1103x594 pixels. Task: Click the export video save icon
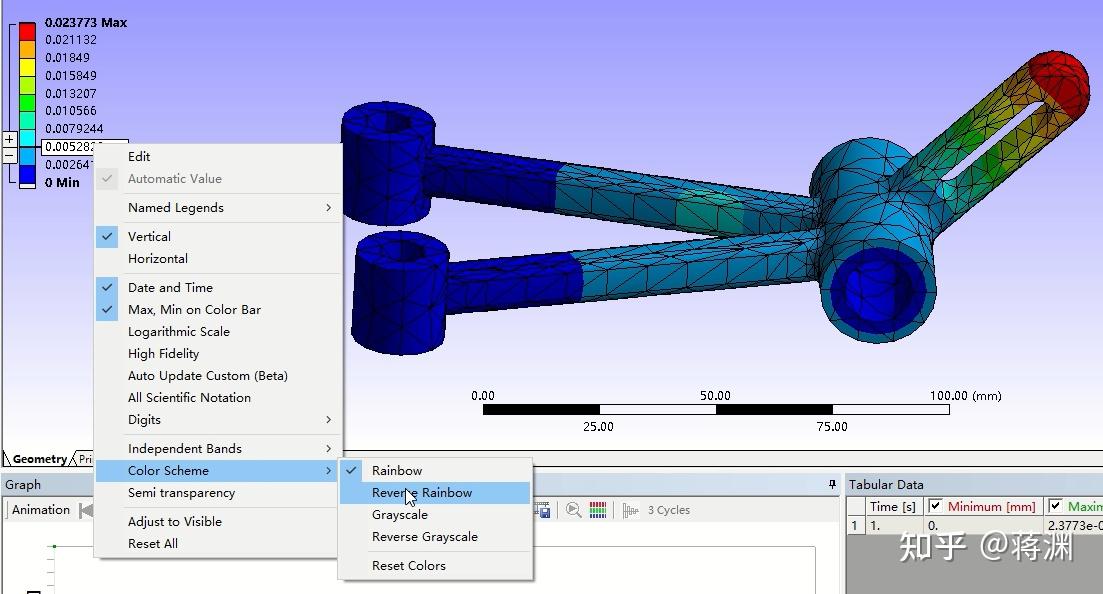tap(541, 510)
